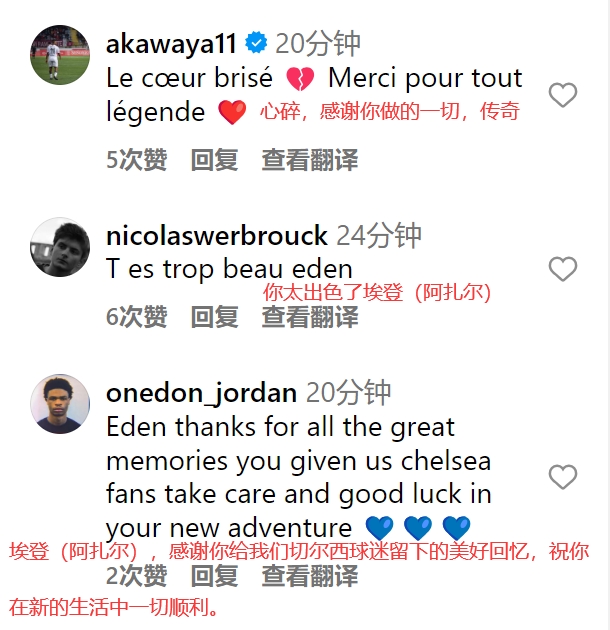Click 查看翻译 under T es trop beau eden
This screenshot has width=610, height=630.
click(310, 317)
